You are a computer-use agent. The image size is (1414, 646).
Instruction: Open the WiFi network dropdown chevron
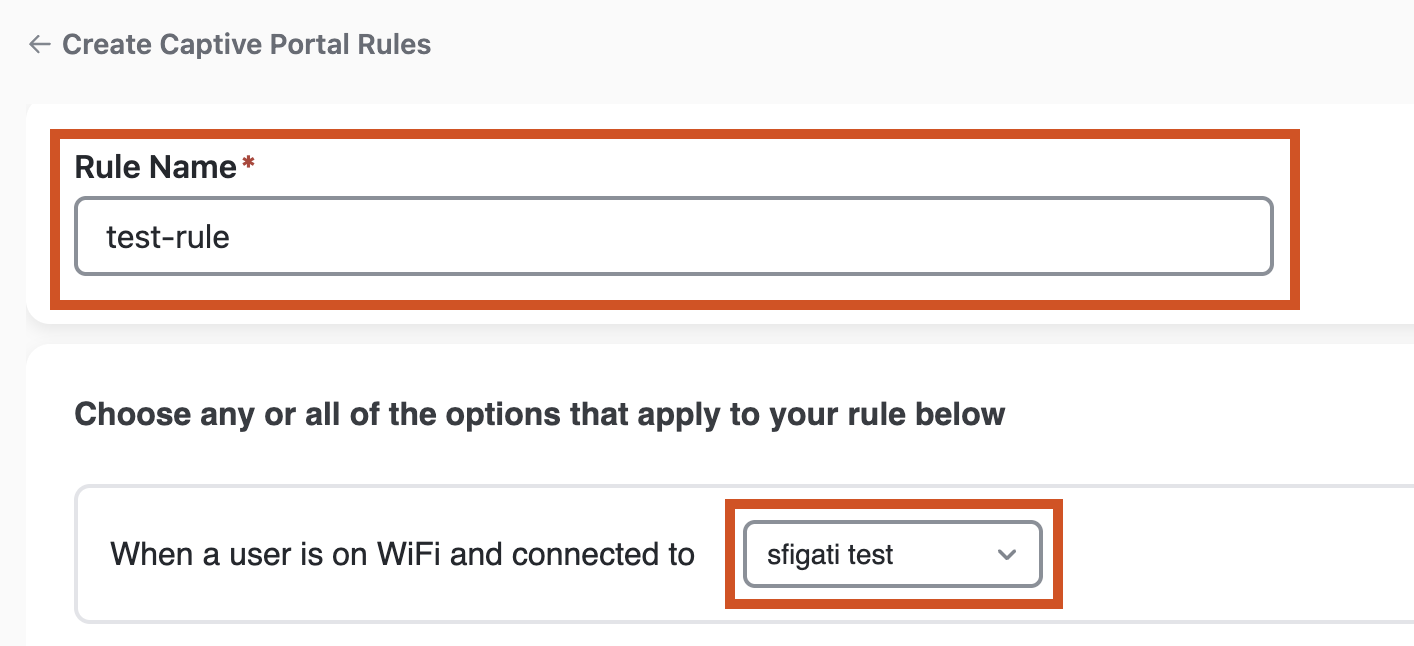coord(1007,554)
